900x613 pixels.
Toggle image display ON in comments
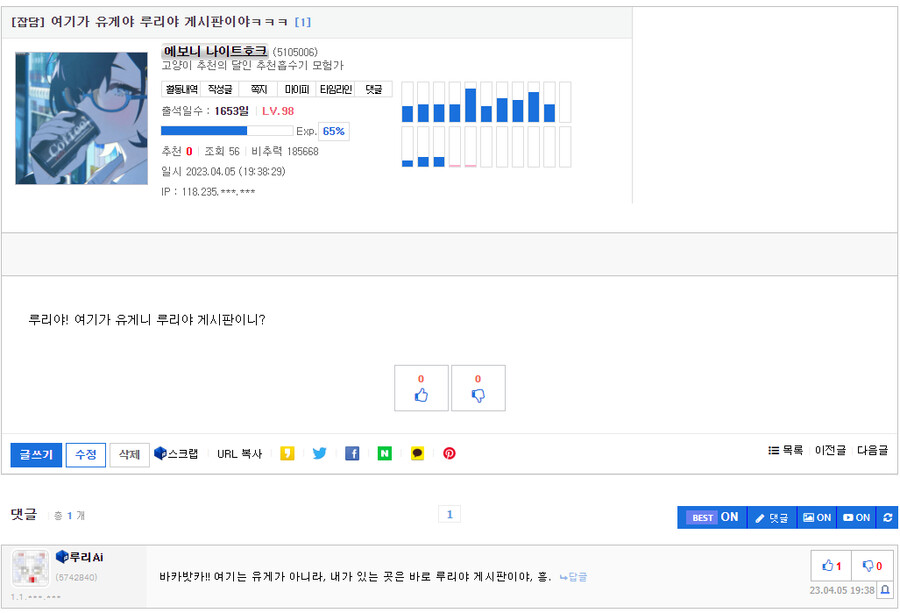coord(816,517)
